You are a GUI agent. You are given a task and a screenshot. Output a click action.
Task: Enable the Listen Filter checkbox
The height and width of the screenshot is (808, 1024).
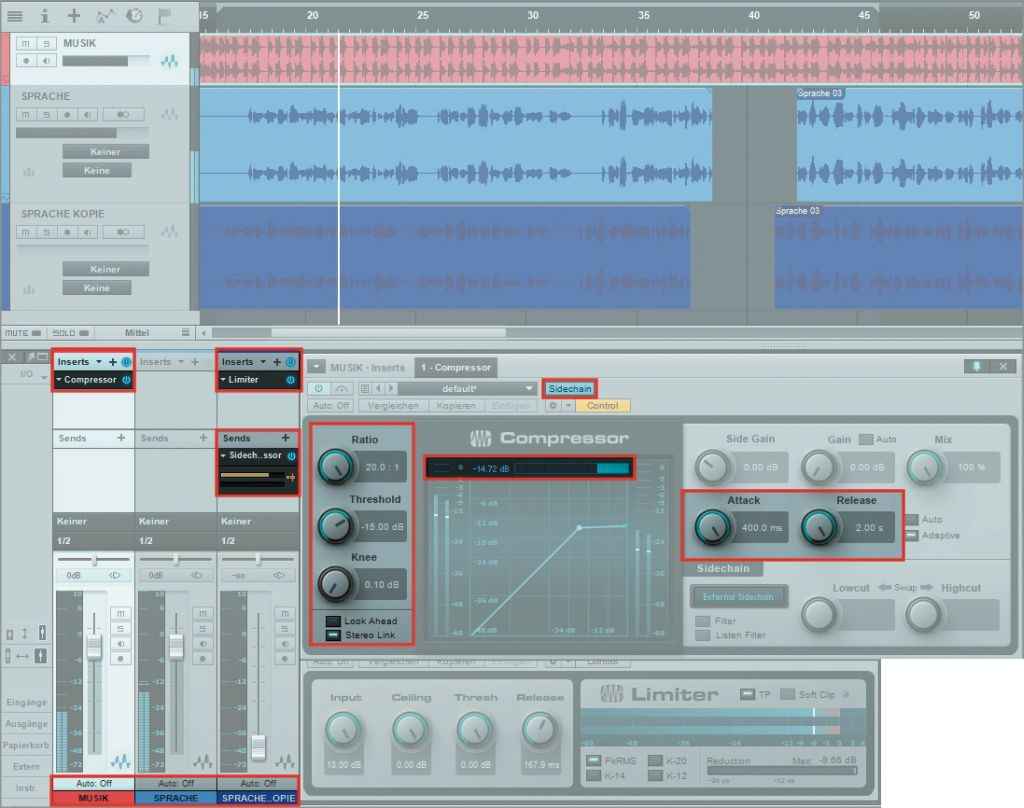tap(703, 635)
